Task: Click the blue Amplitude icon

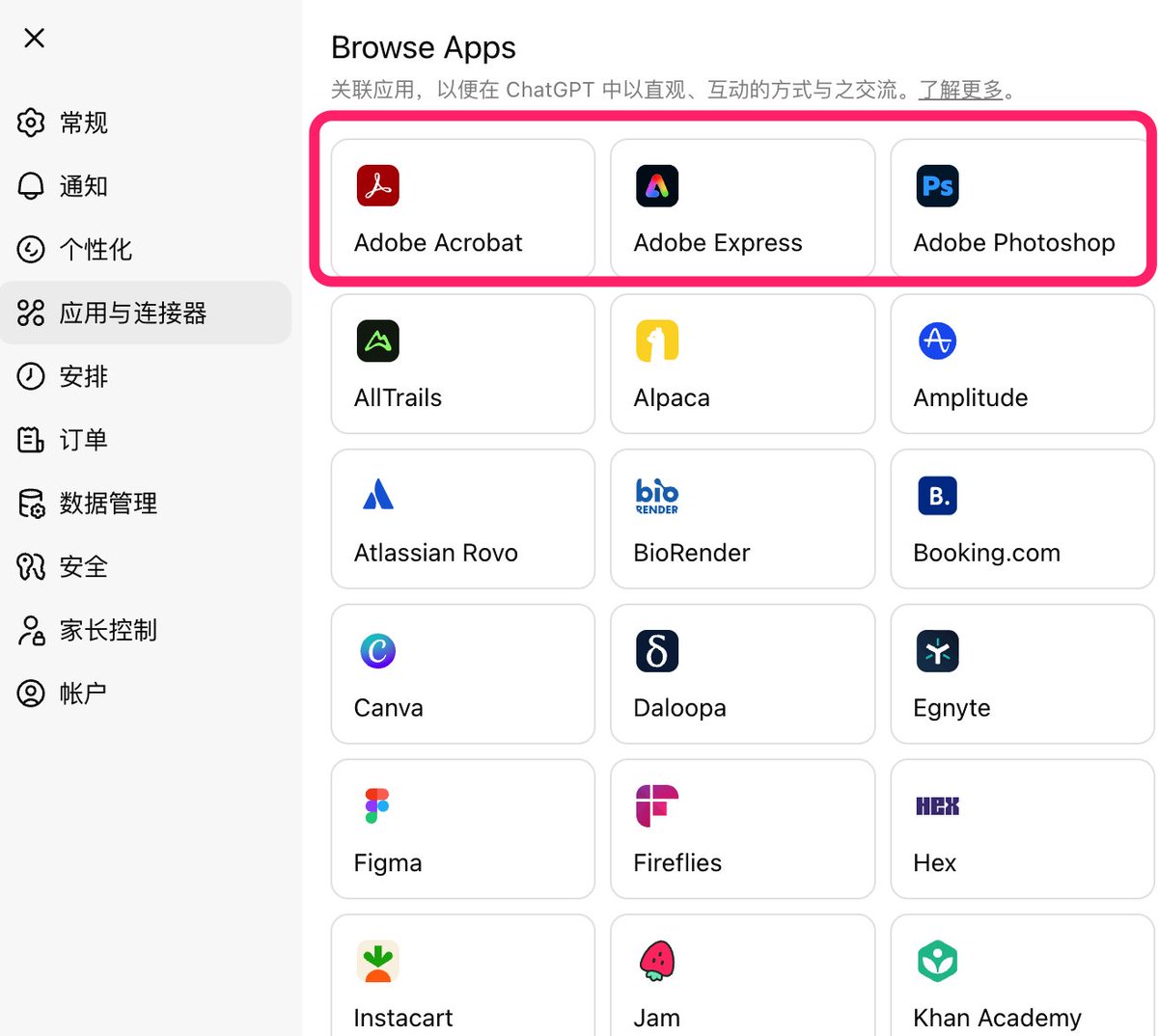Action: (937, 341)
